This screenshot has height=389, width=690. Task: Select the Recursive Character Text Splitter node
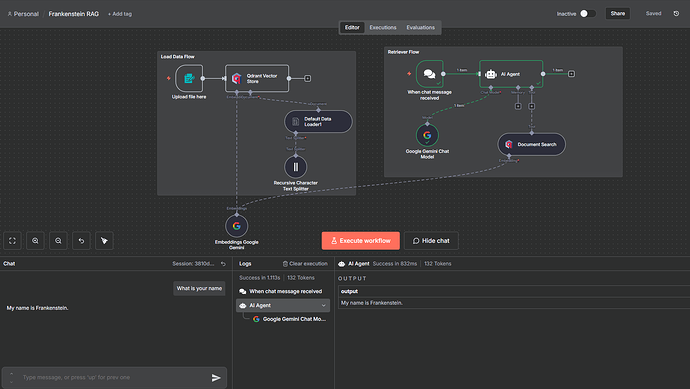[295, 167]
